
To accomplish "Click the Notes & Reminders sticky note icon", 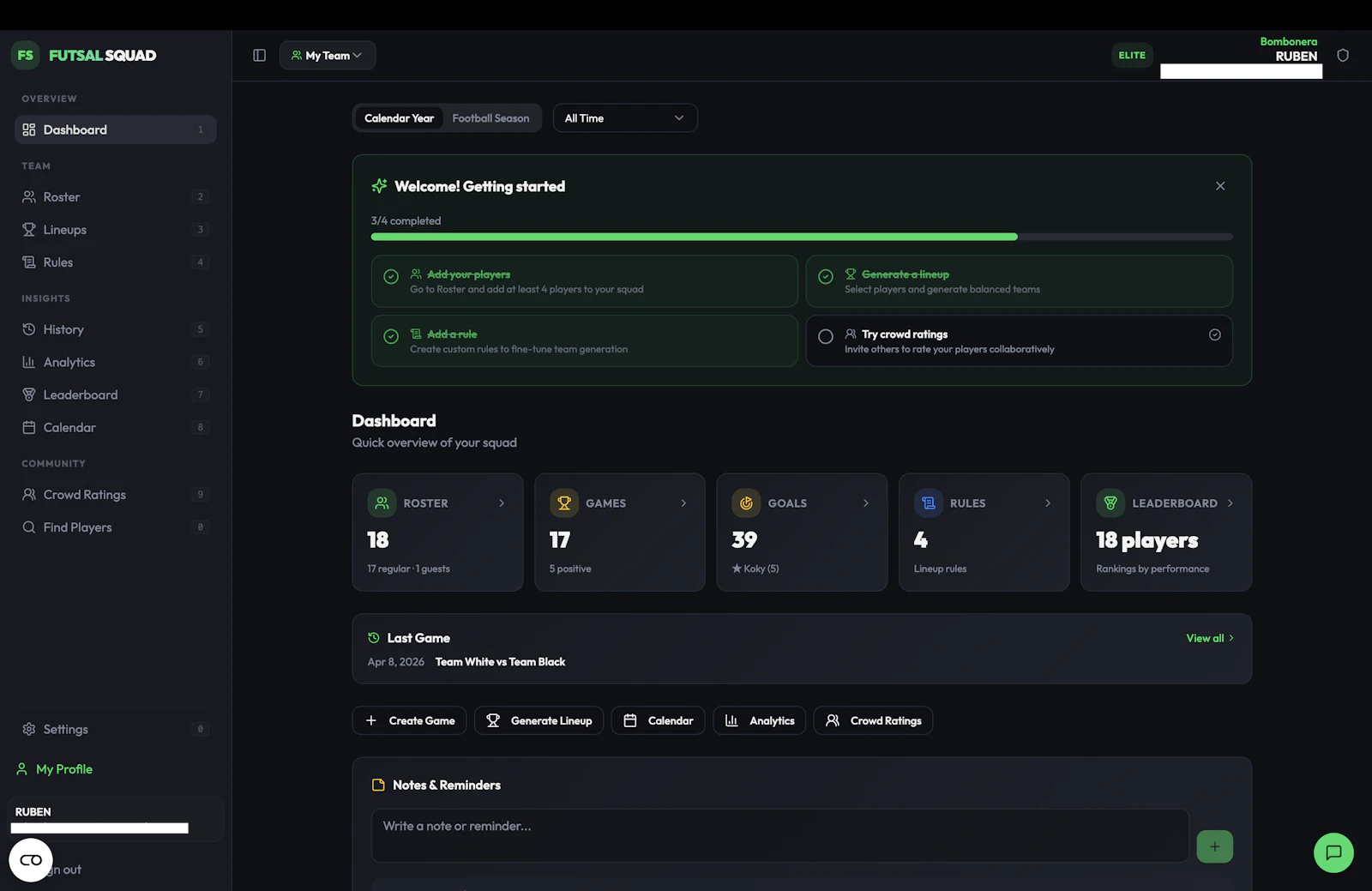I will tap(378, 785).
